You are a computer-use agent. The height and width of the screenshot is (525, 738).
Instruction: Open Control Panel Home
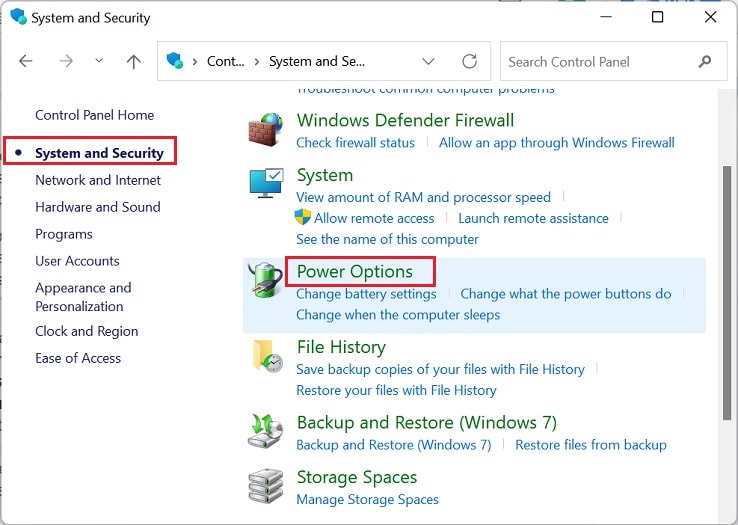coord(95,115)
